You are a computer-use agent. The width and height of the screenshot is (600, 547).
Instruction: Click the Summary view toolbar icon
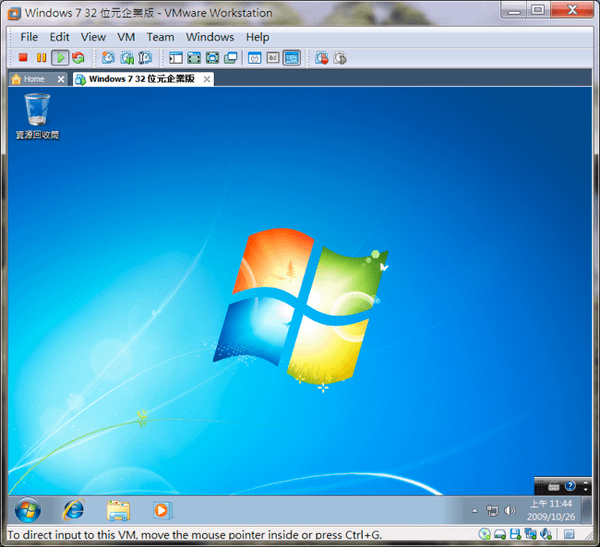[x=254, y=58]
